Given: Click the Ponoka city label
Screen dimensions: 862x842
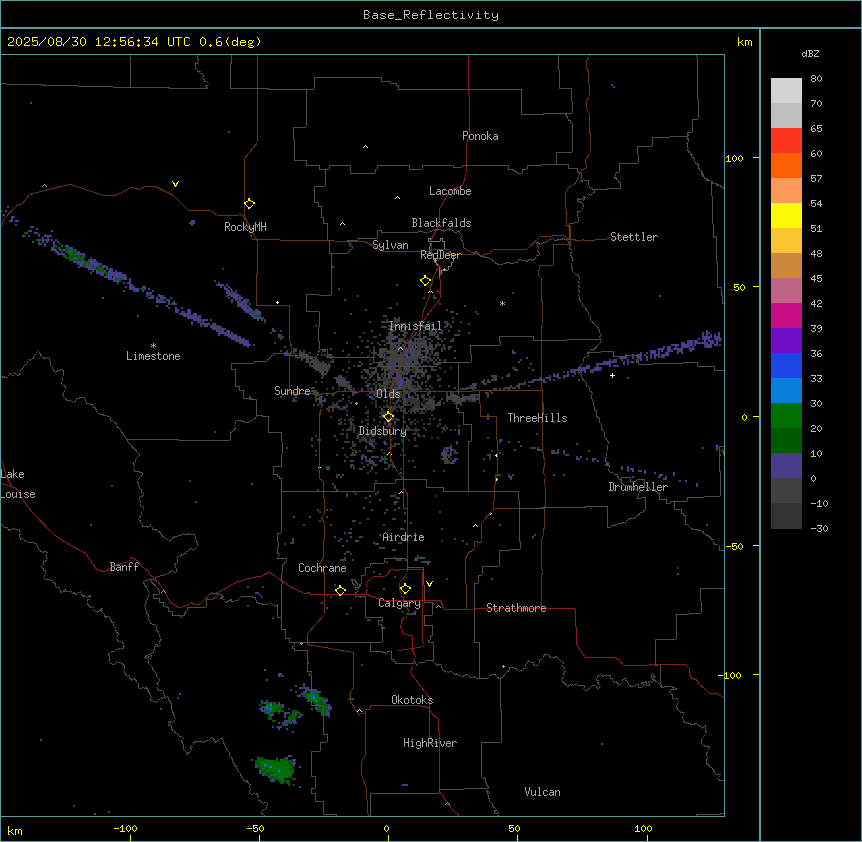Looking at the screenshot, I should click(x=480, y=136).
